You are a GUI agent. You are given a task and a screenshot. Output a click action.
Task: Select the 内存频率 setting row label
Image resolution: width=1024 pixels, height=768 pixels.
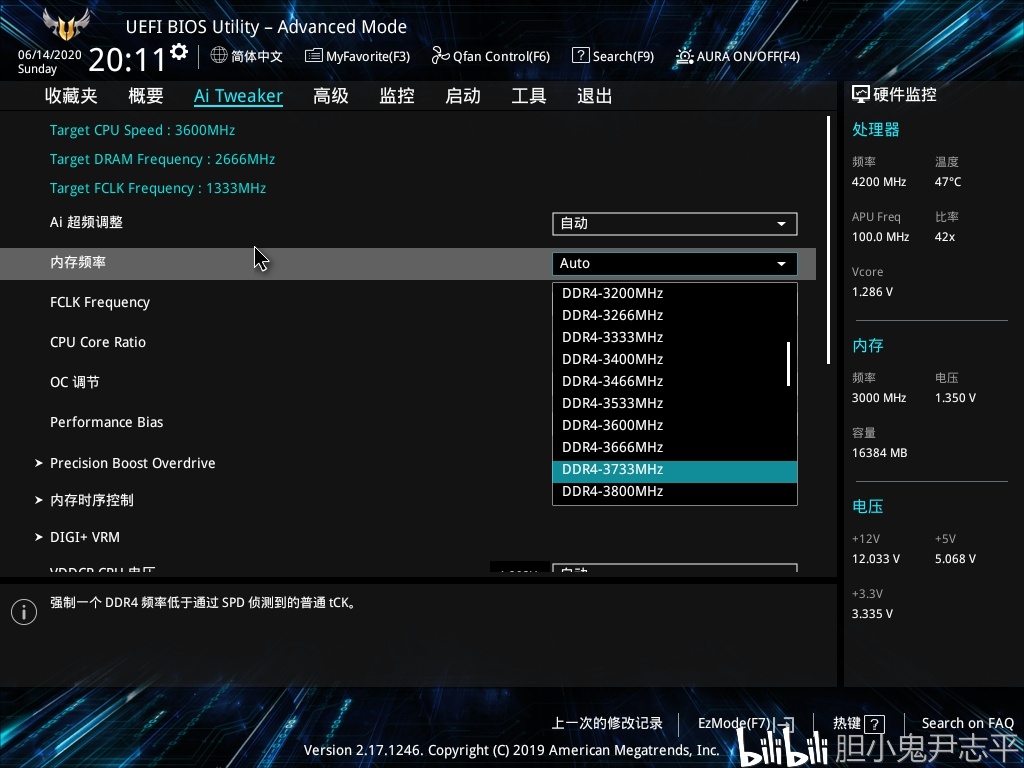(x=78, y=263)
